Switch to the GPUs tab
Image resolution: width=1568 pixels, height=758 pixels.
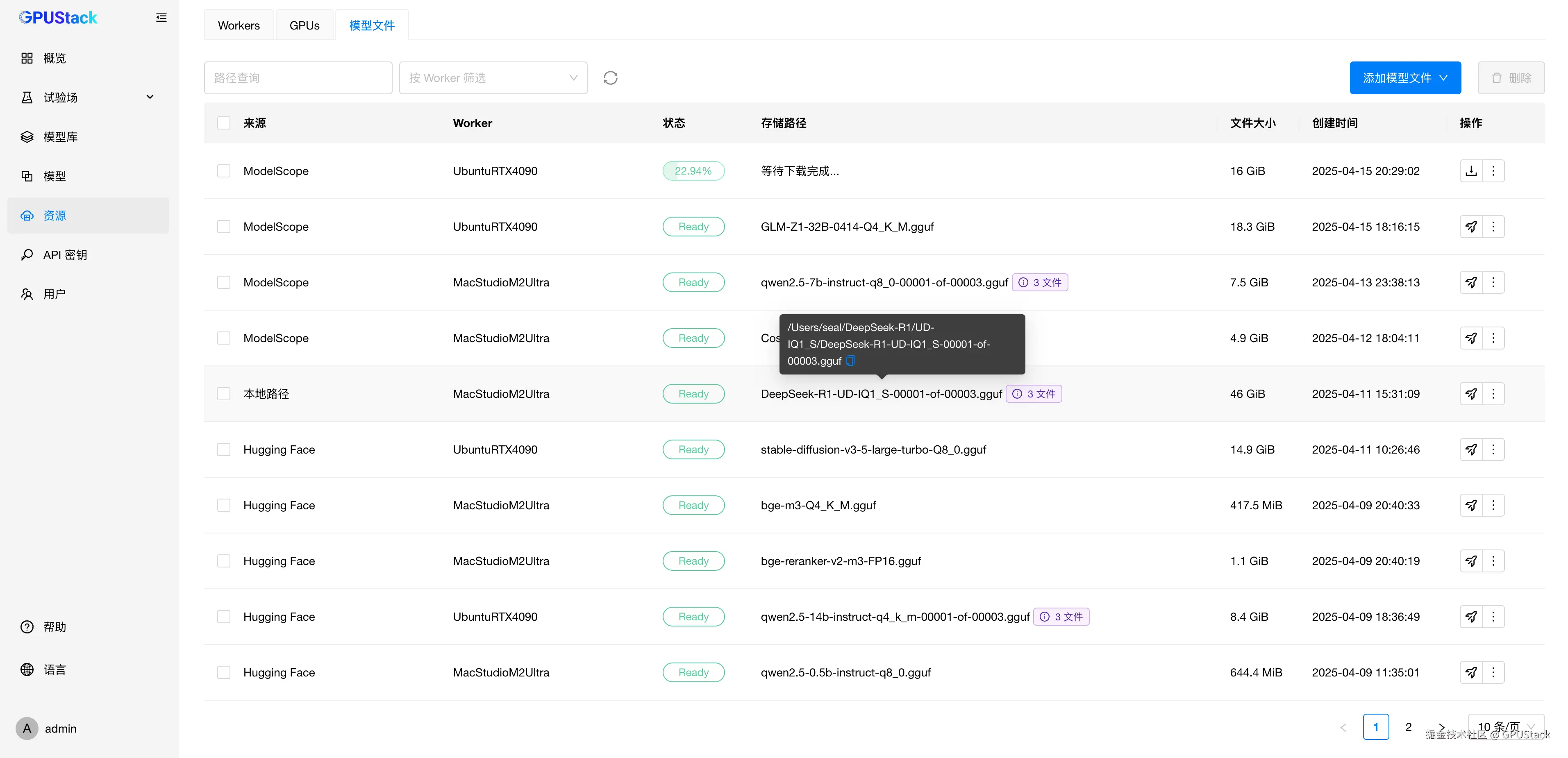(305, 25)
